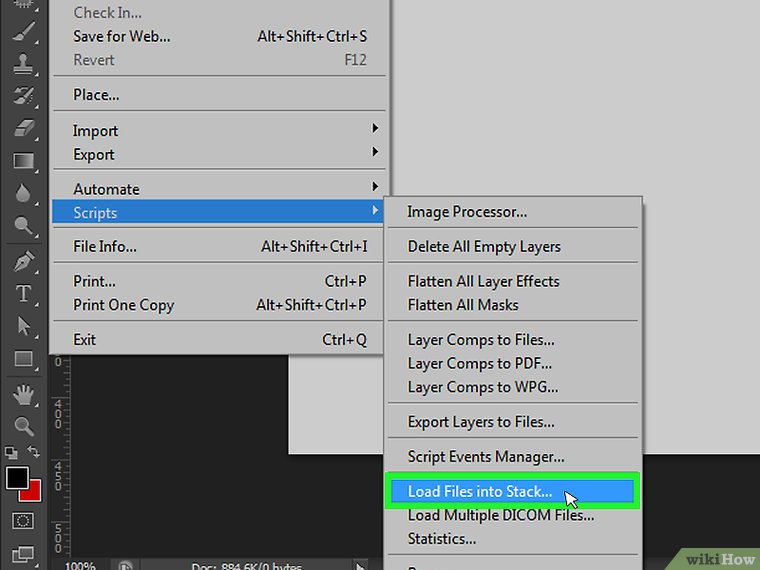Reset to default foreground/background colors
Screen dimensions: 760x570
(x=11, y=453)
